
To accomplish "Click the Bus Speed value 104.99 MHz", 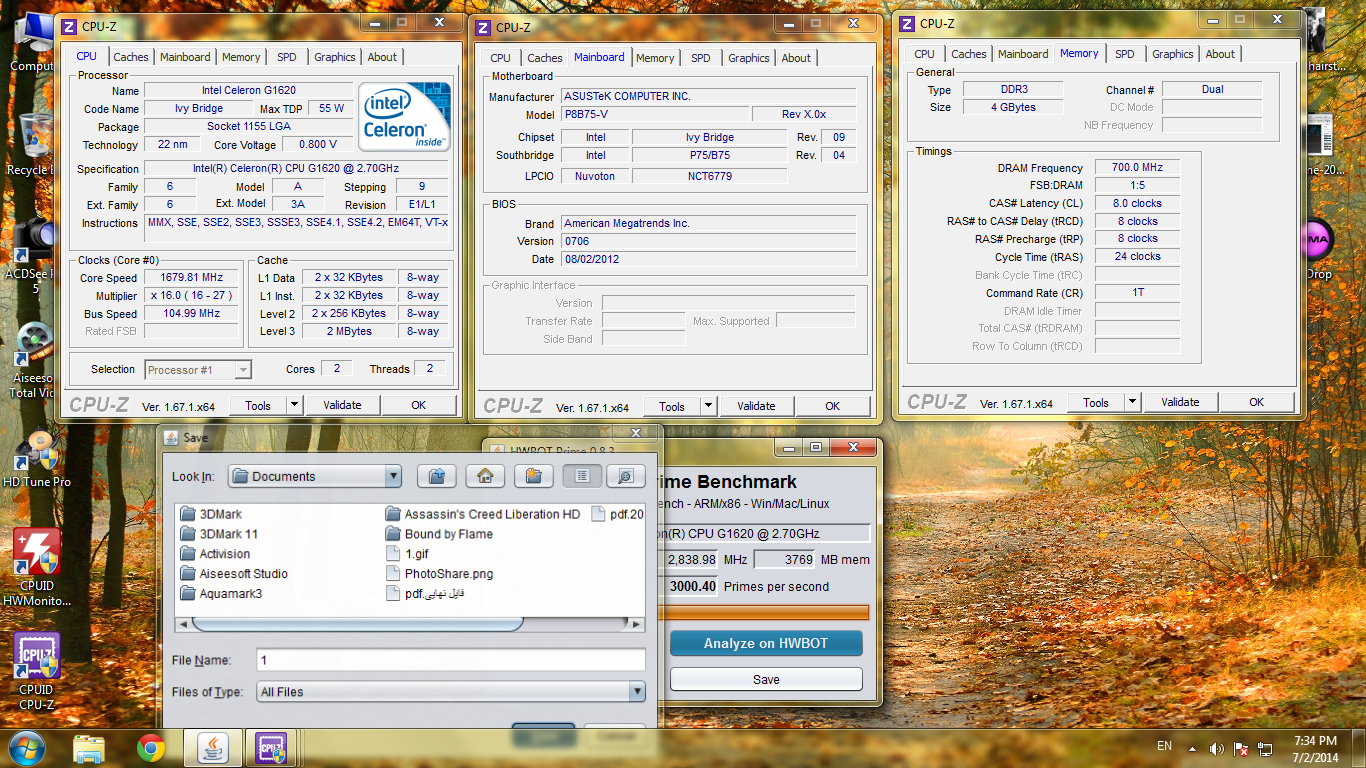I will pos(191,314).
